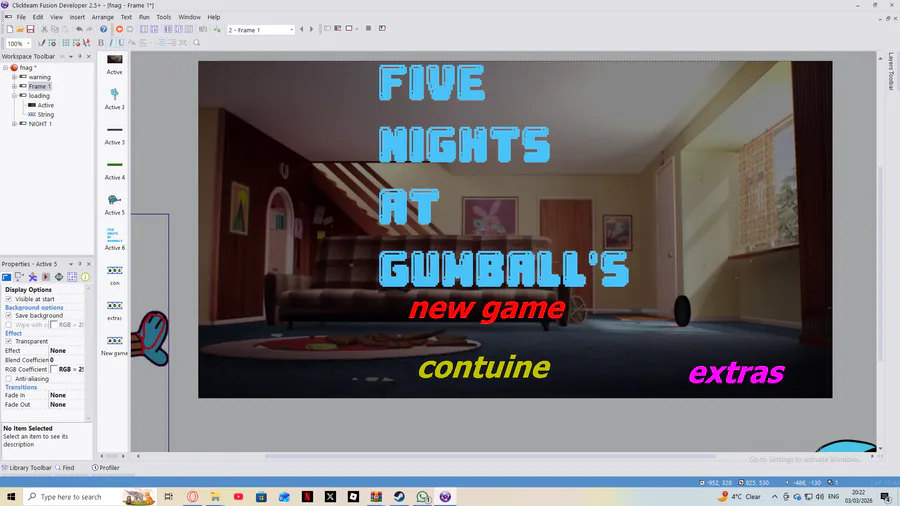Switch to the Library Toolbar tab
The width and height of the screenshot is (900, 506).
26,468
